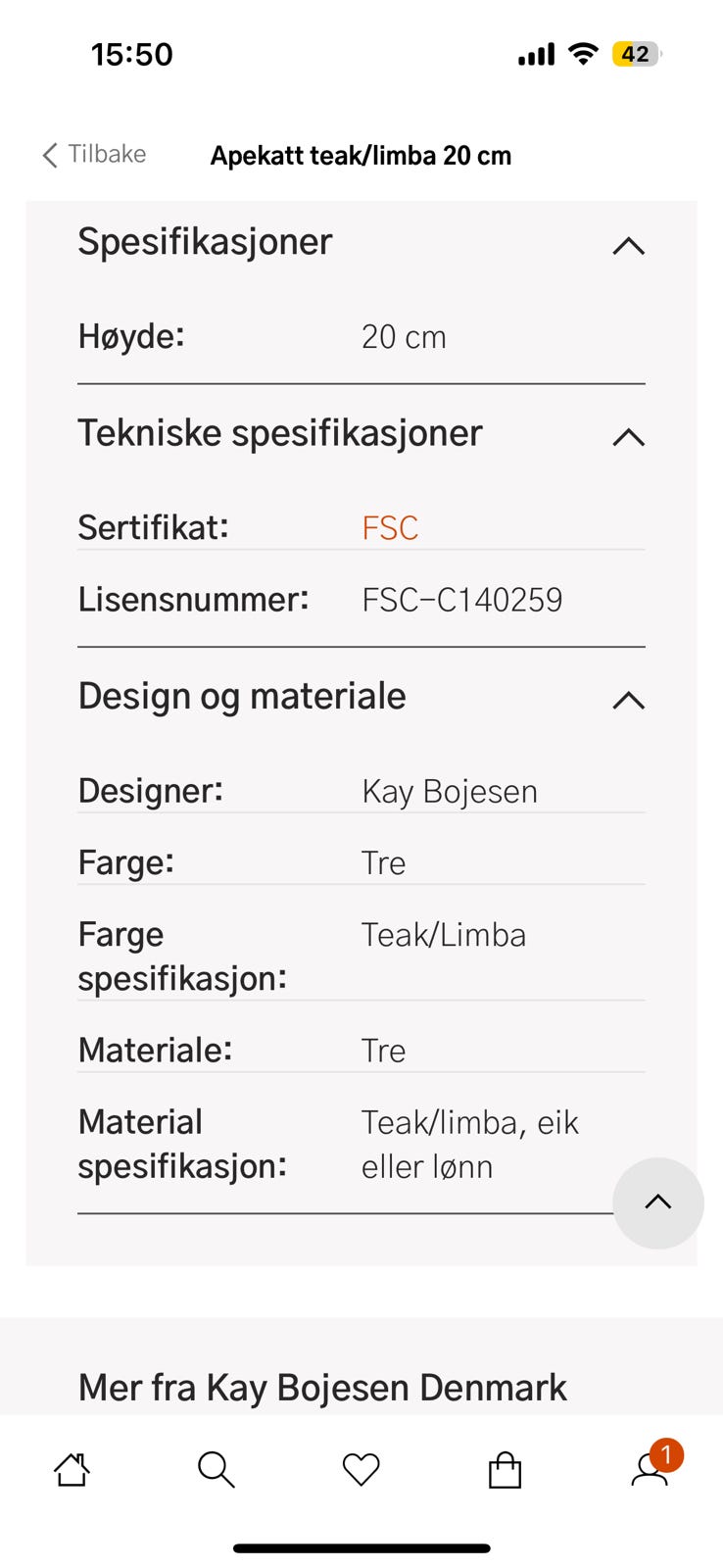The image size is (723, 1568).
Task: Open the profile icon with notification badge
Action: point(651,1469)
